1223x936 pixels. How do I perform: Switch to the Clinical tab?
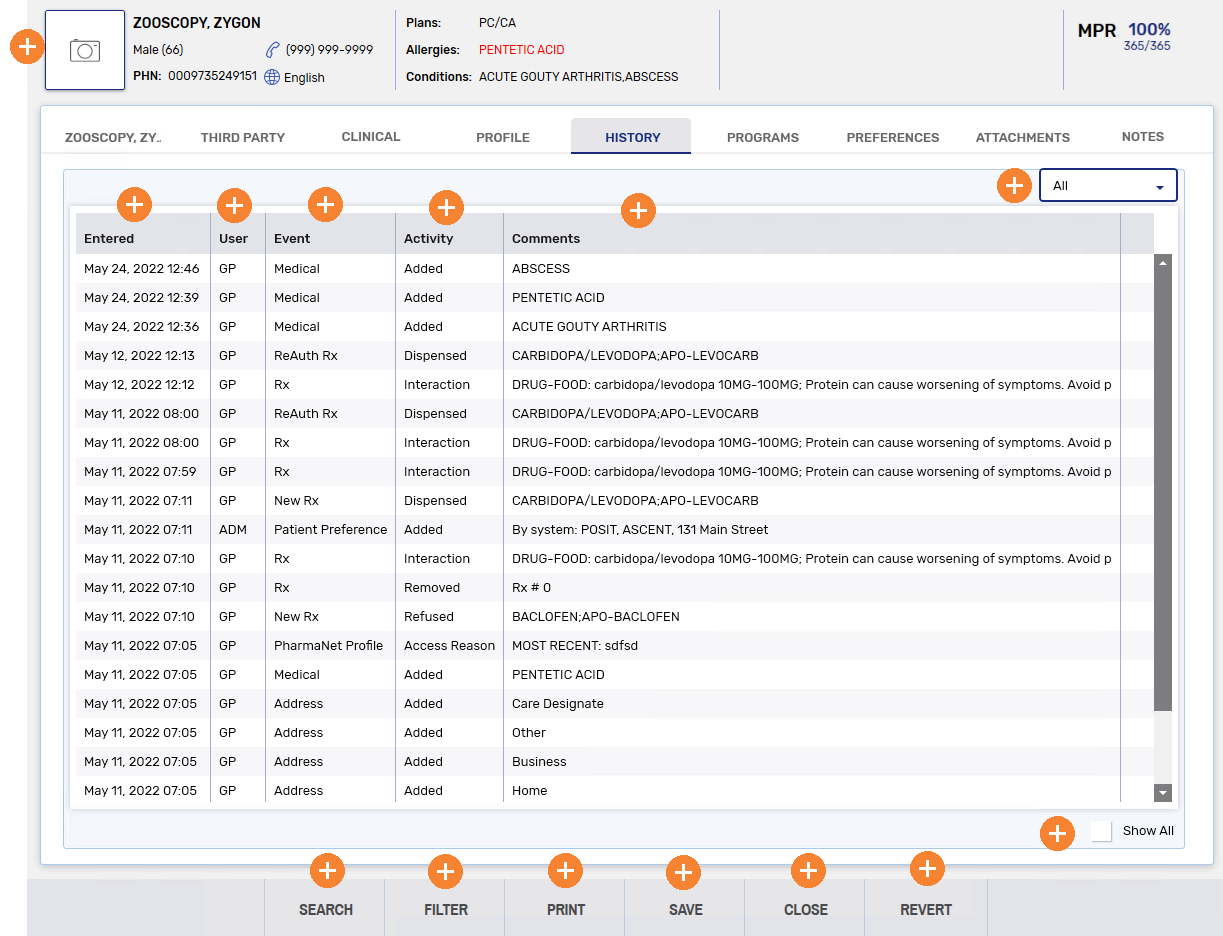371,137
